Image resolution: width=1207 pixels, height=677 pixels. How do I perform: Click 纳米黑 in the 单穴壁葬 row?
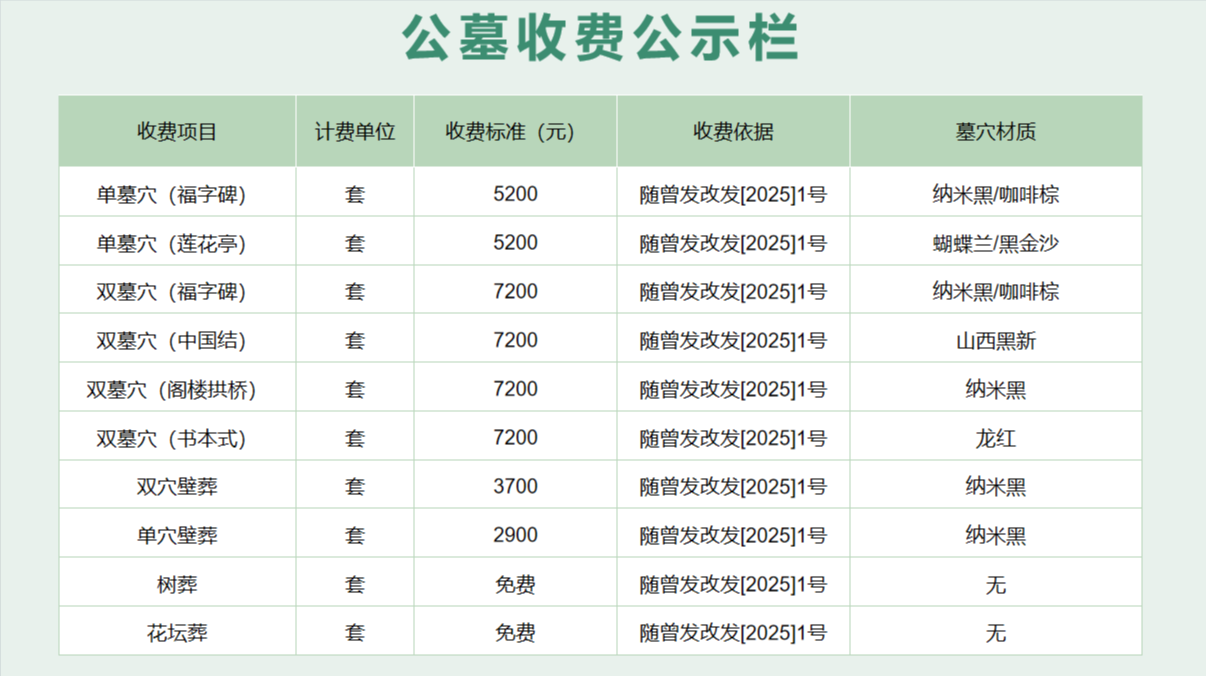point(996,534)
